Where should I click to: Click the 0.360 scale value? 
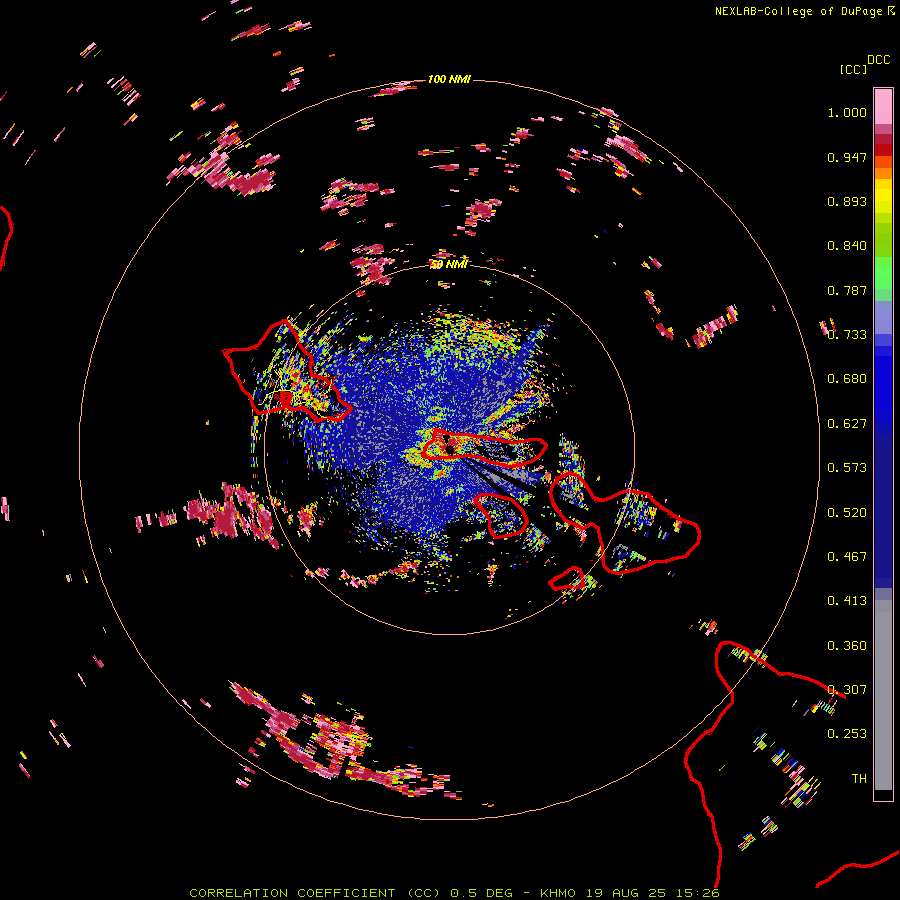coord(847,646)
